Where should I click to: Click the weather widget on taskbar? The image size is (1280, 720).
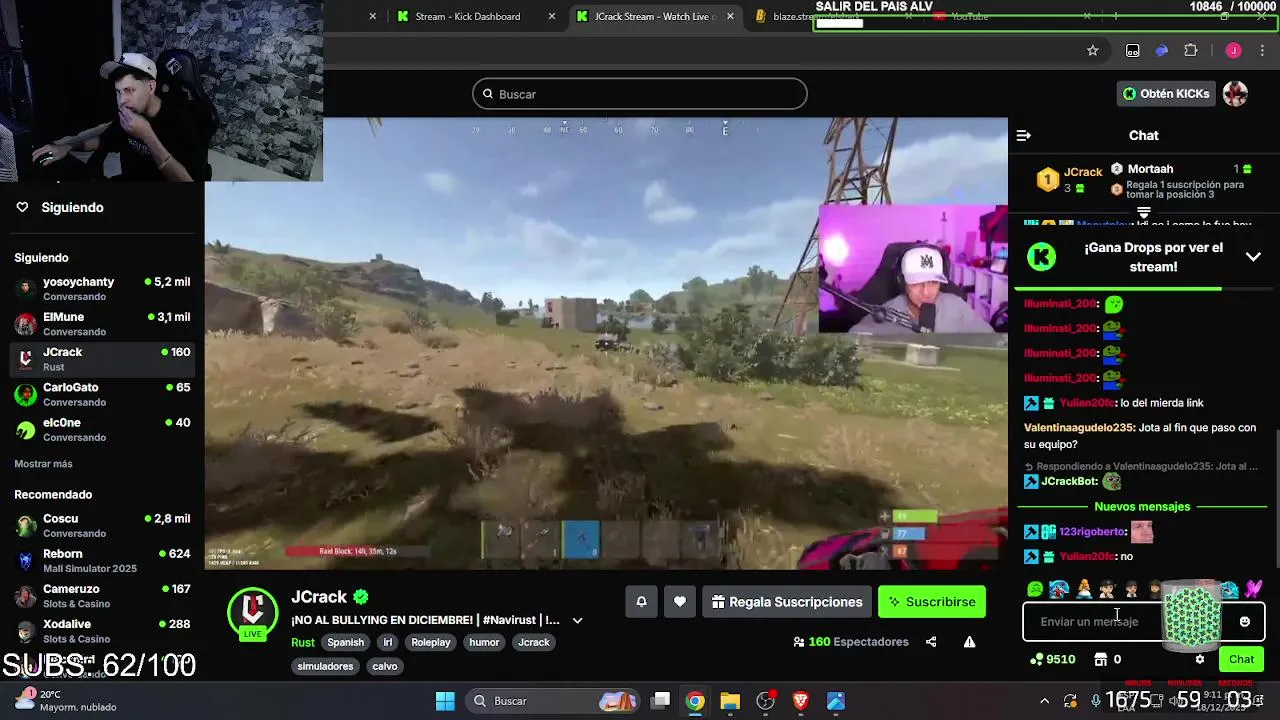(x=66, y=701)
